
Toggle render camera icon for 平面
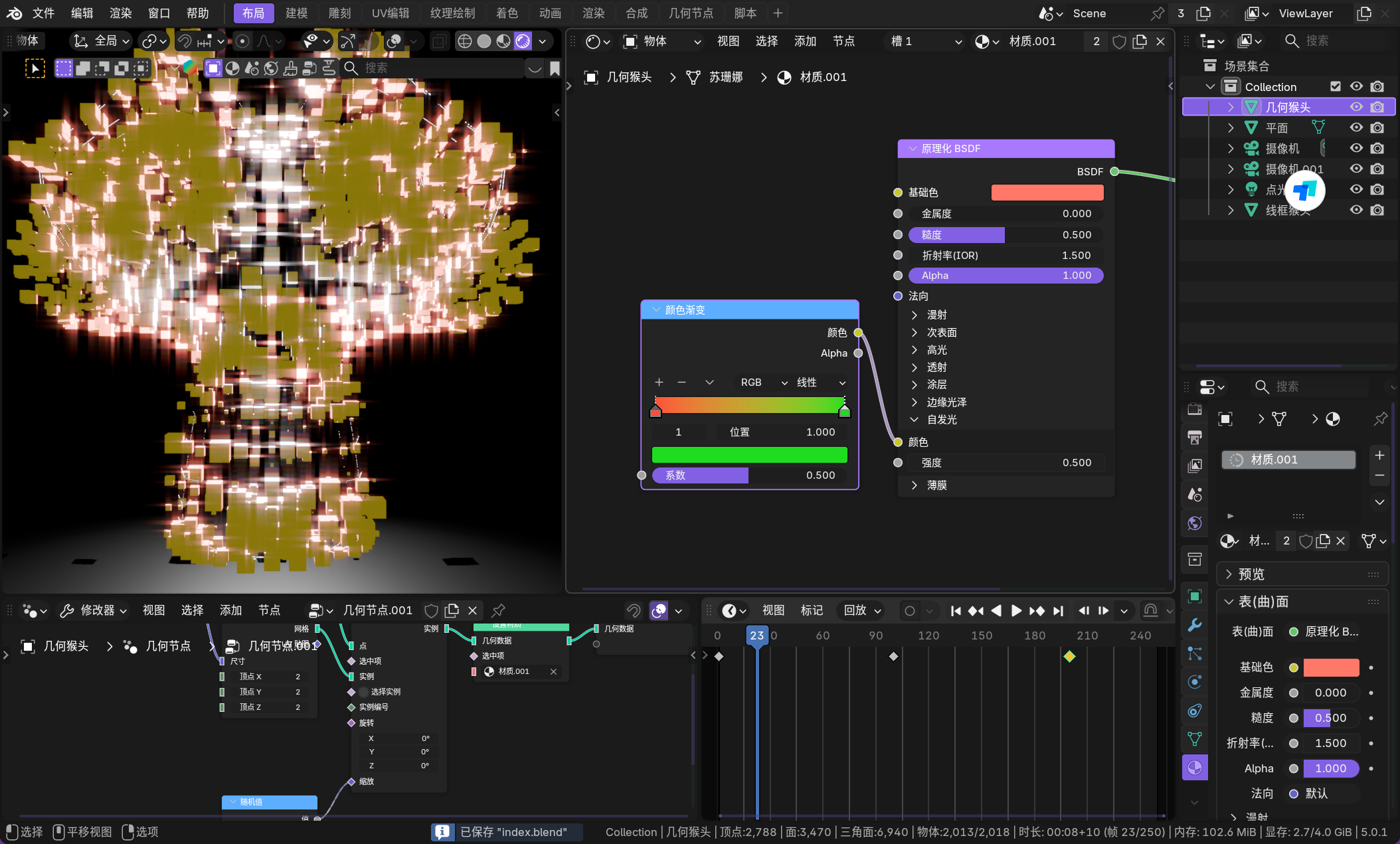[x=1377, y=127]
